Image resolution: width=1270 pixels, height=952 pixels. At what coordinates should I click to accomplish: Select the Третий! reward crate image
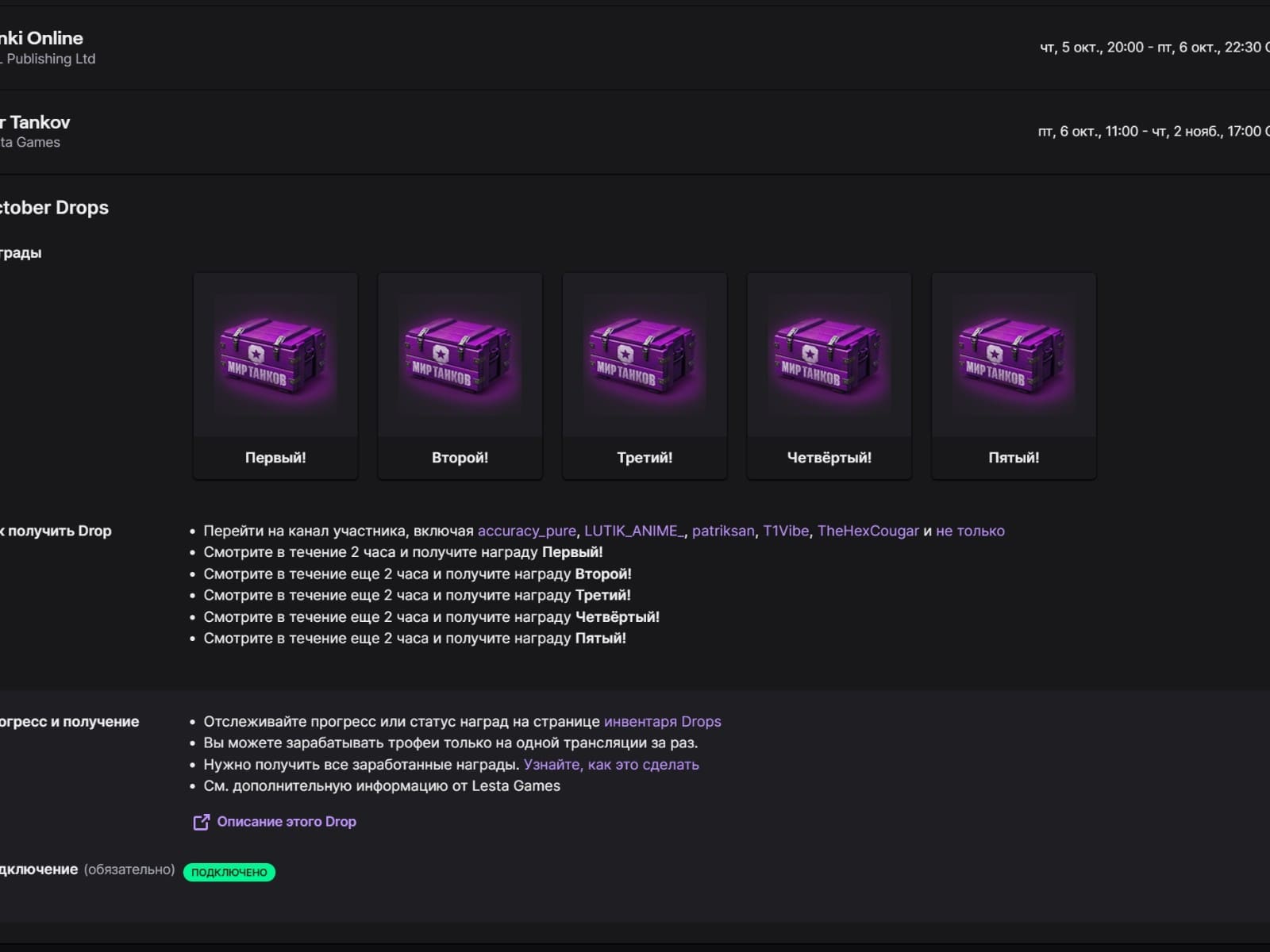(x=645, y=355)
